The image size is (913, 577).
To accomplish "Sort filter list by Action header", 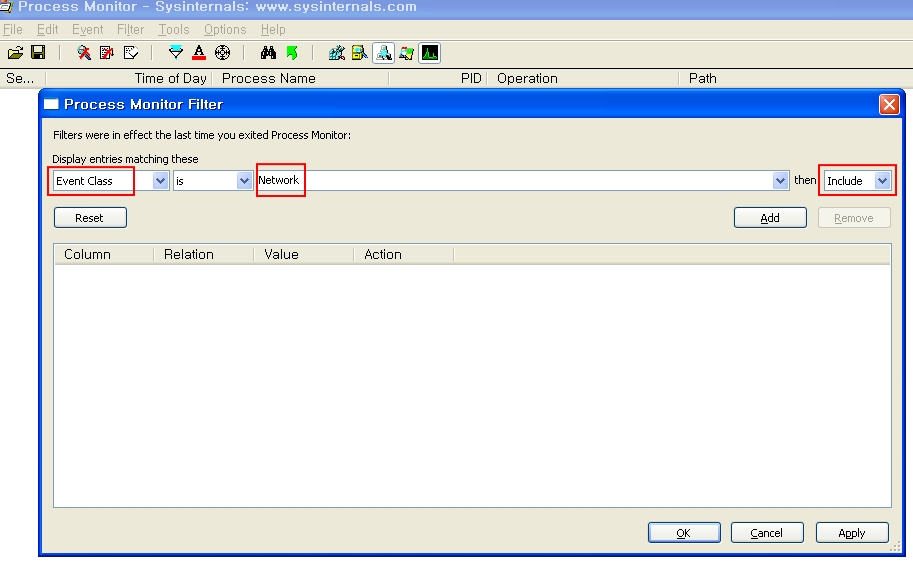I will pyautogui.click(x=404, y=254).
